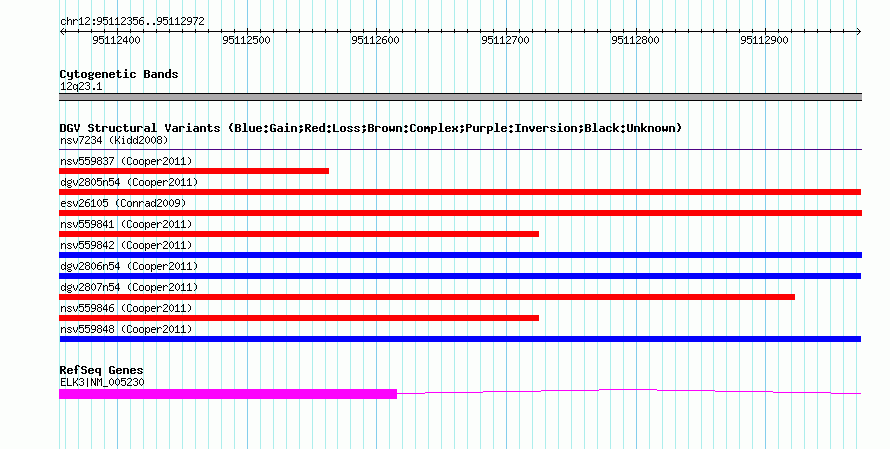Click the red nsv559846 loss bar
The image size is (890, 449).
click(299, 318)
